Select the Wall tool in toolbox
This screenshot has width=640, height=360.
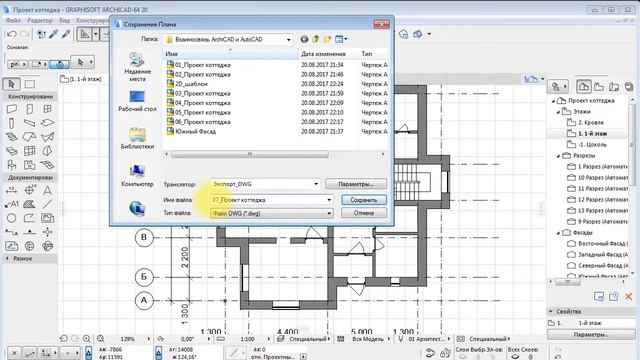tap(11, 109)
